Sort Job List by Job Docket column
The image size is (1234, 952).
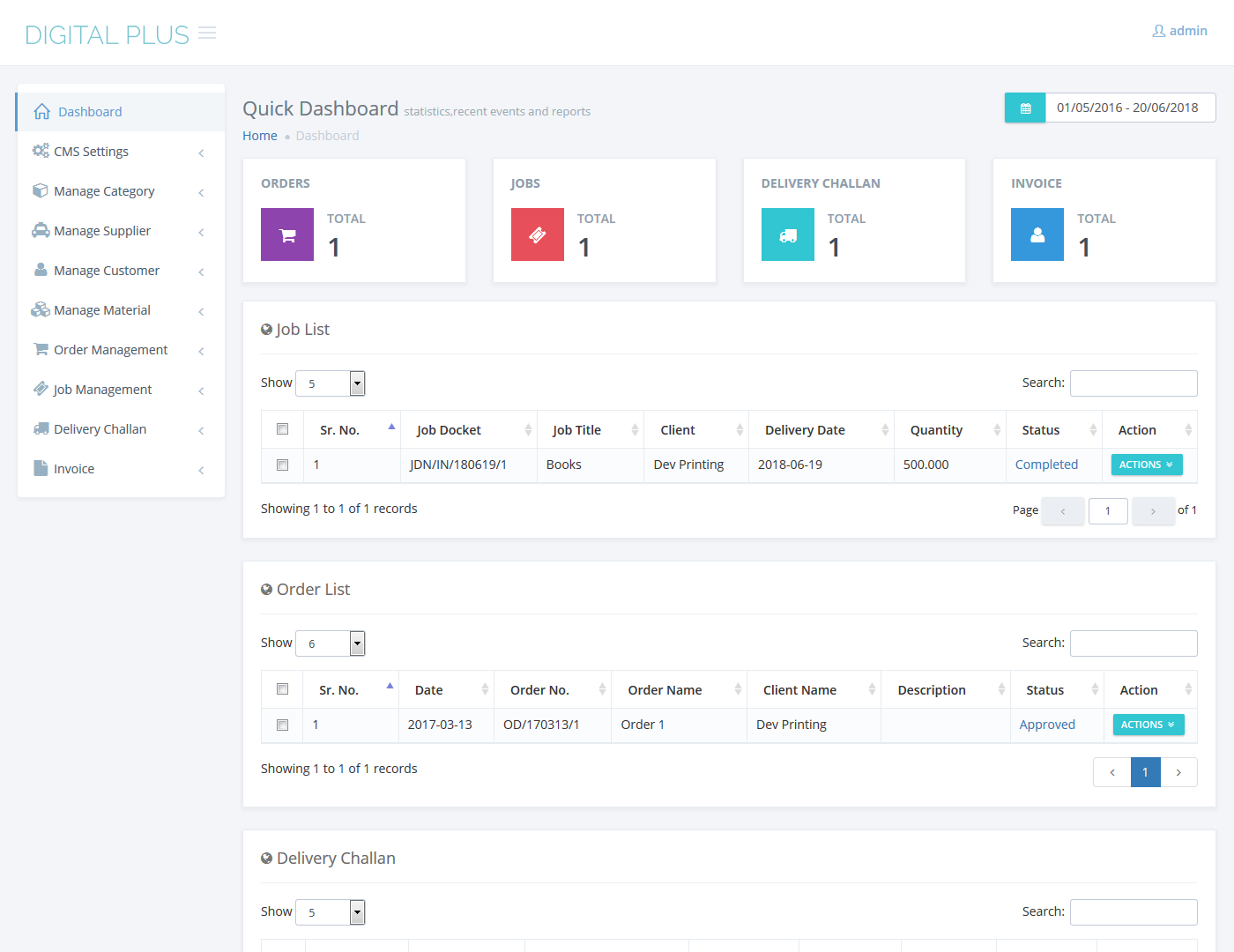(x=469, y=430)
